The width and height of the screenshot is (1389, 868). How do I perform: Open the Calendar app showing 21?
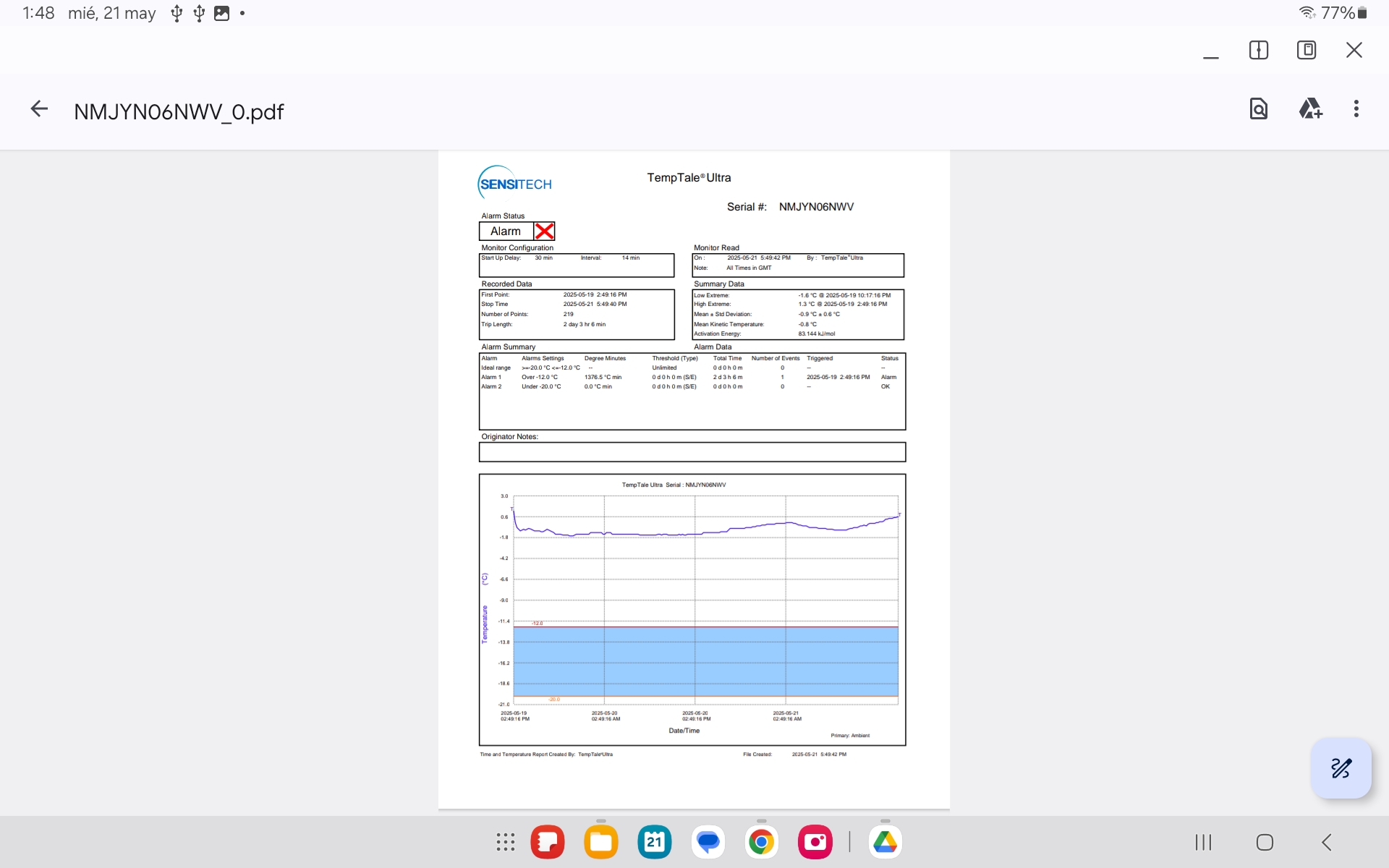[655, 842]
